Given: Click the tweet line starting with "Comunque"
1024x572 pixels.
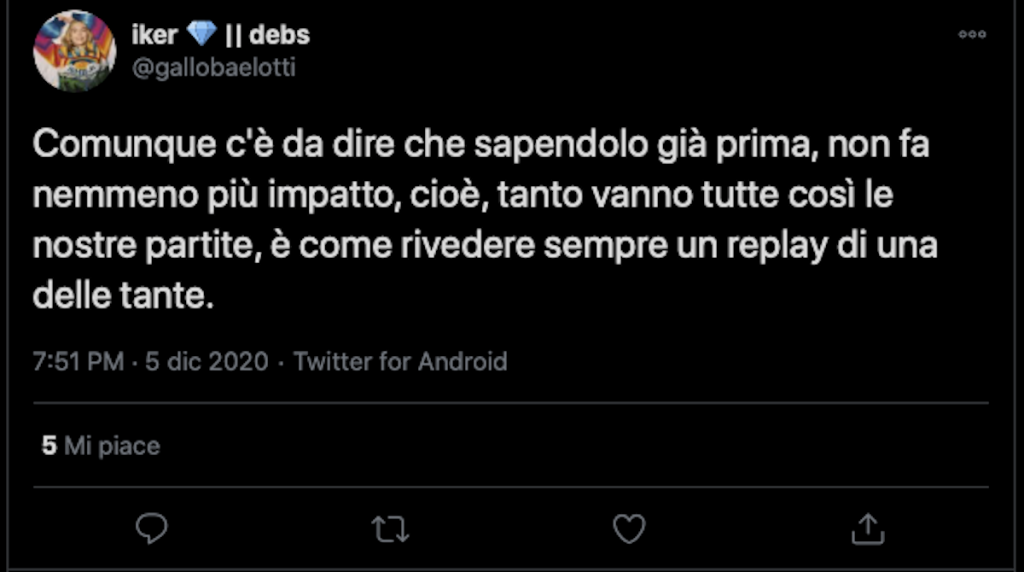Looking at the screenshot, I should point(480,145).
